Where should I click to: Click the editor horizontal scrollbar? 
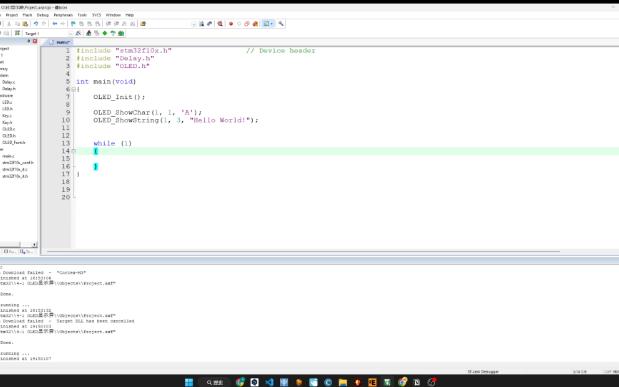point(303,251)
